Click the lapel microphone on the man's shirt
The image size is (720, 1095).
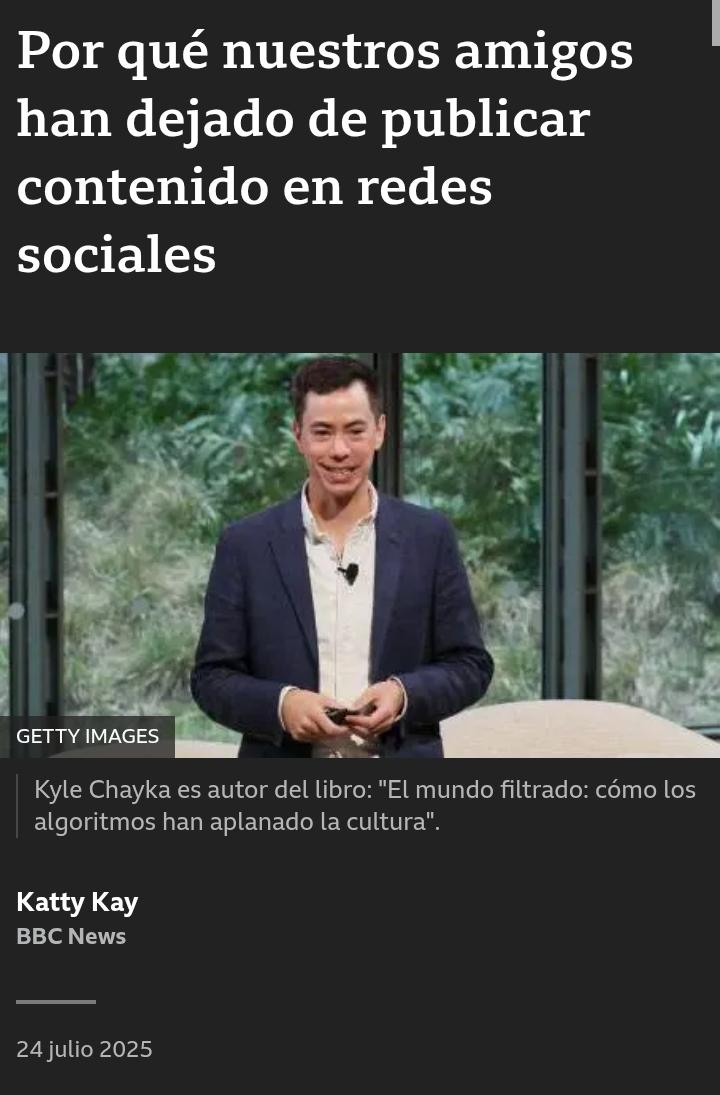tap(350, 573)
